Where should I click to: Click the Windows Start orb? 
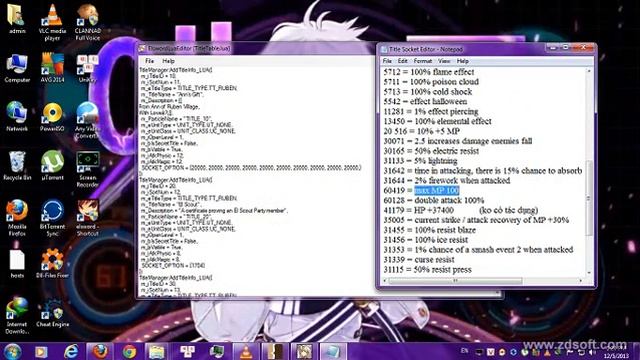(13, 351)
